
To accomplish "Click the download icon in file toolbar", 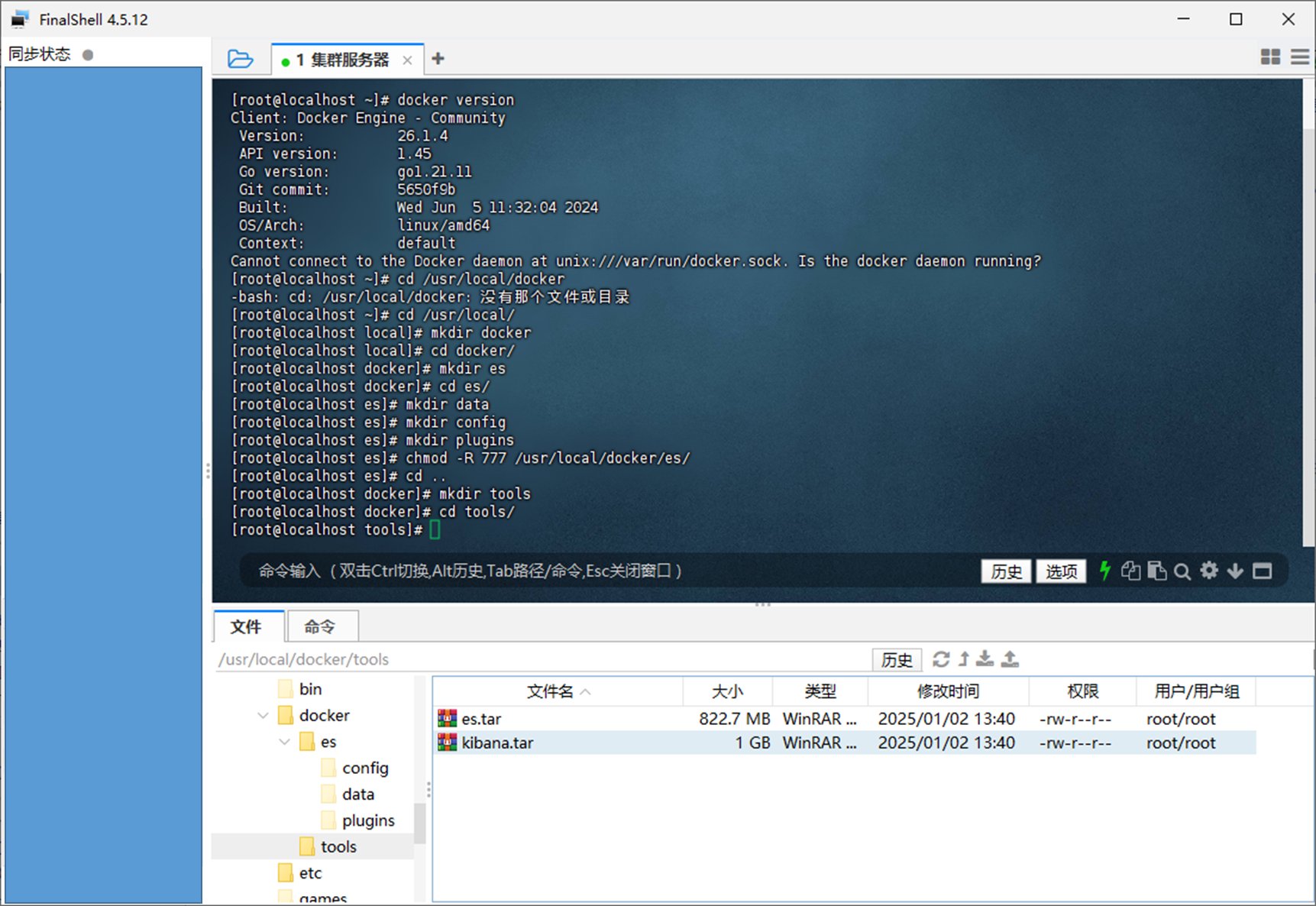I will tap(985, 659).
